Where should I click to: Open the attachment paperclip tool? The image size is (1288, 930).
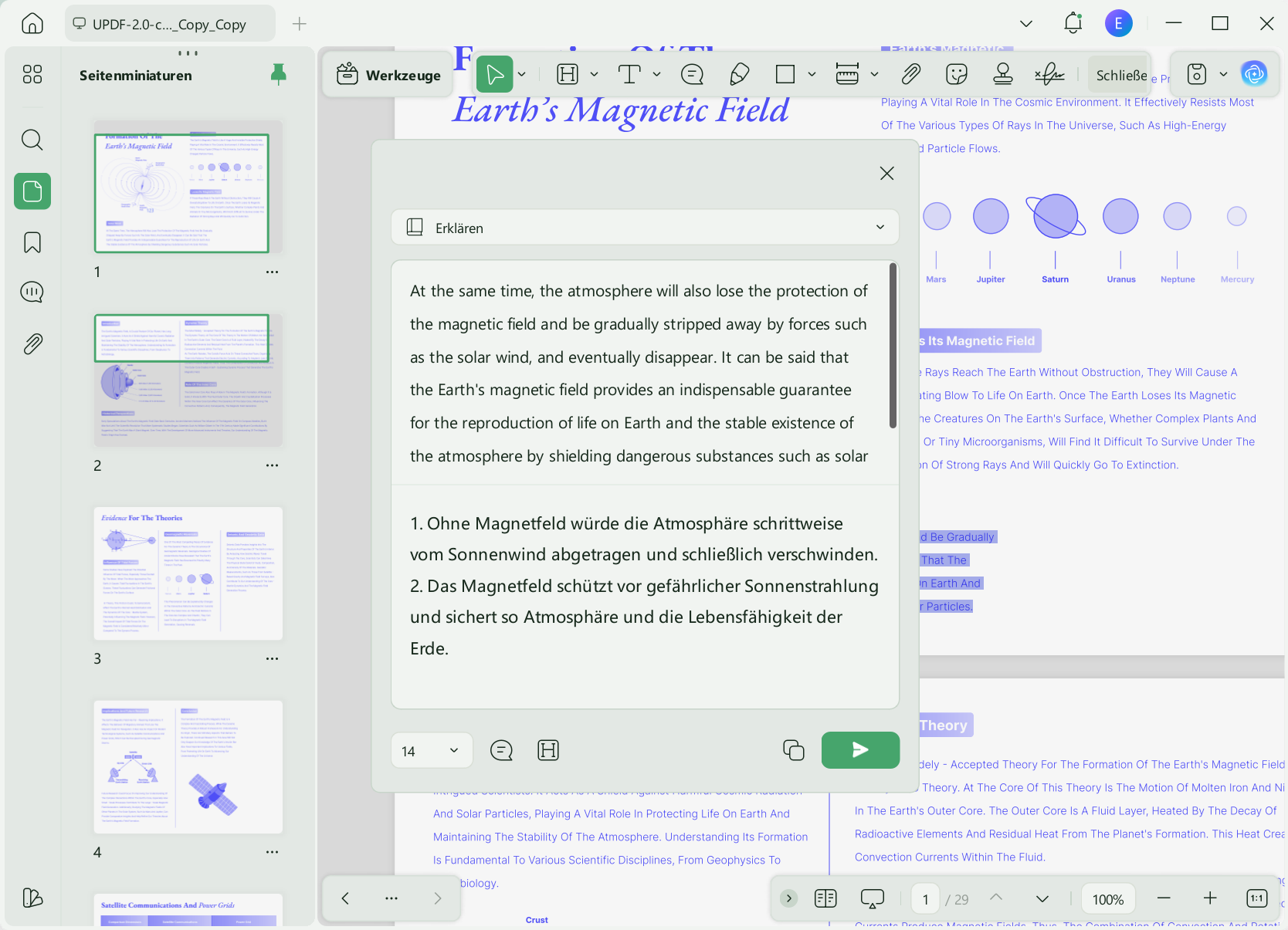coord(911,75)
